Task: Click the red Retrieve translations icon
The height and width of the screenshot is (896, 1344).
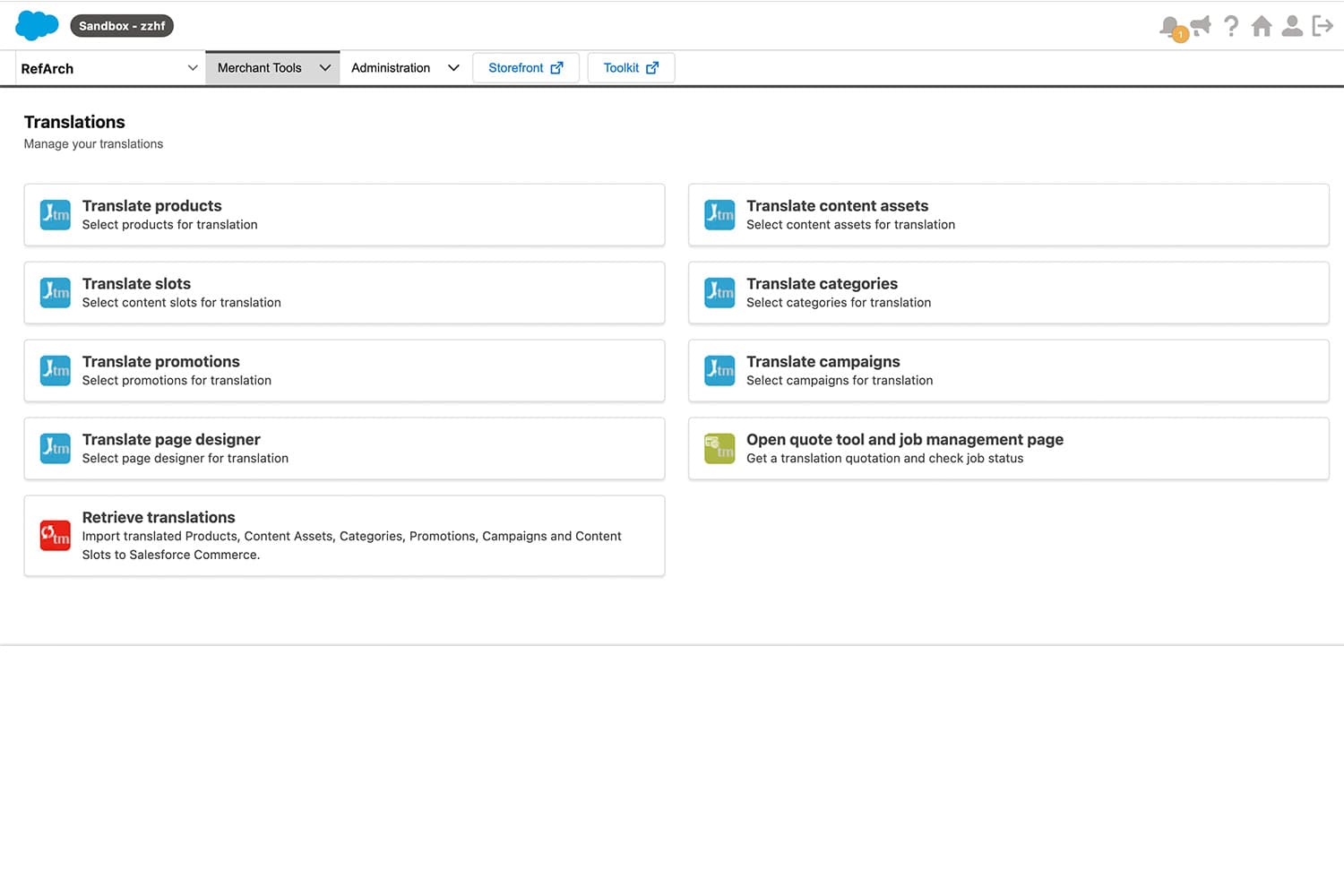Action: (56, 536)
